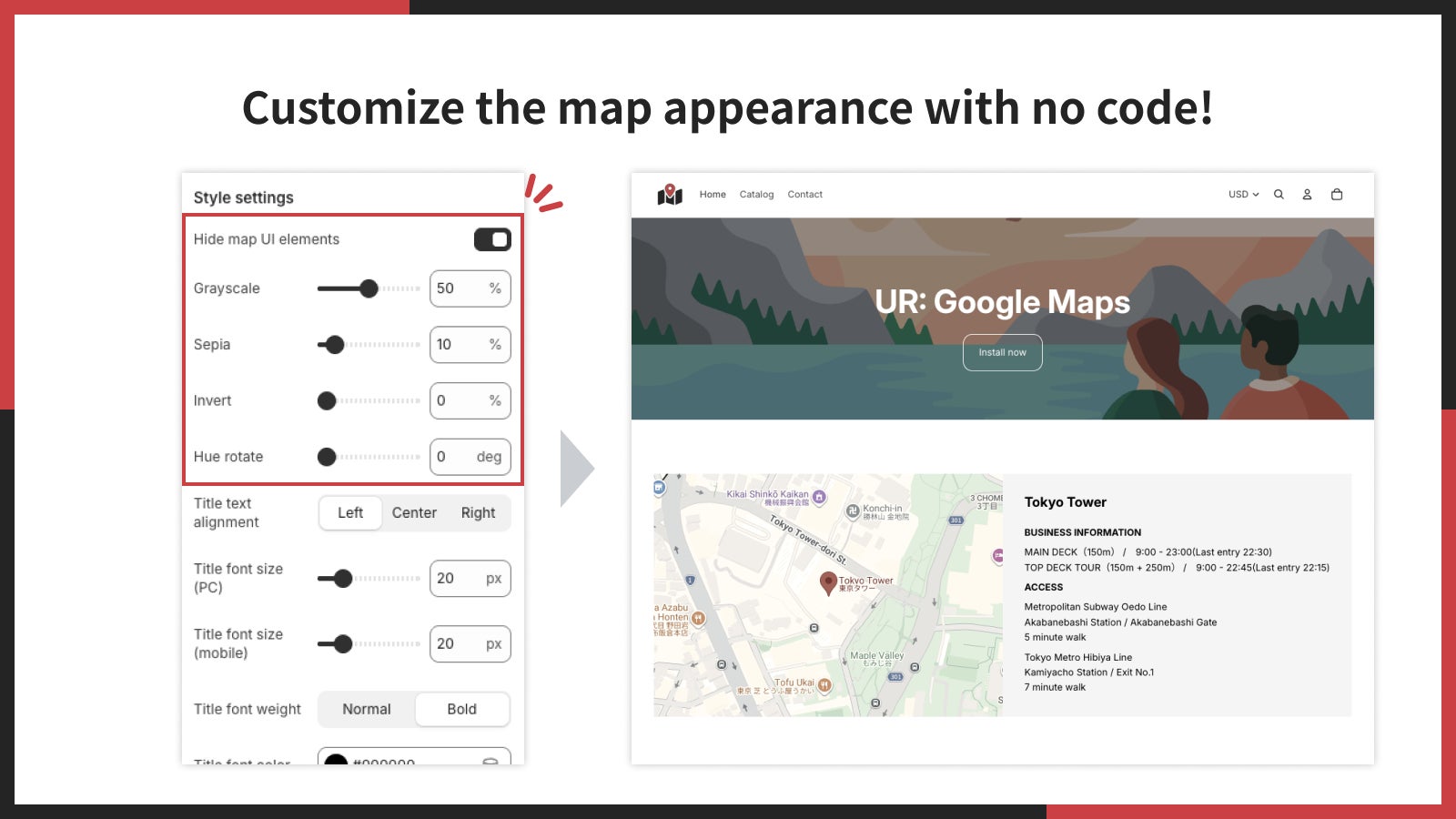Click the Grayscale slider handle
The height and width of the screenshot is (819, 1456).
(369, 288)
